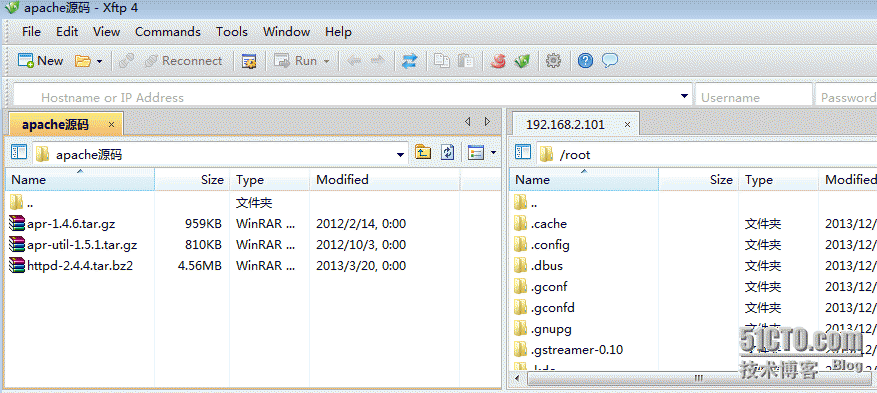Launch Xshell red icon
This screenshot has height=393, width=877.
point(498,61)
